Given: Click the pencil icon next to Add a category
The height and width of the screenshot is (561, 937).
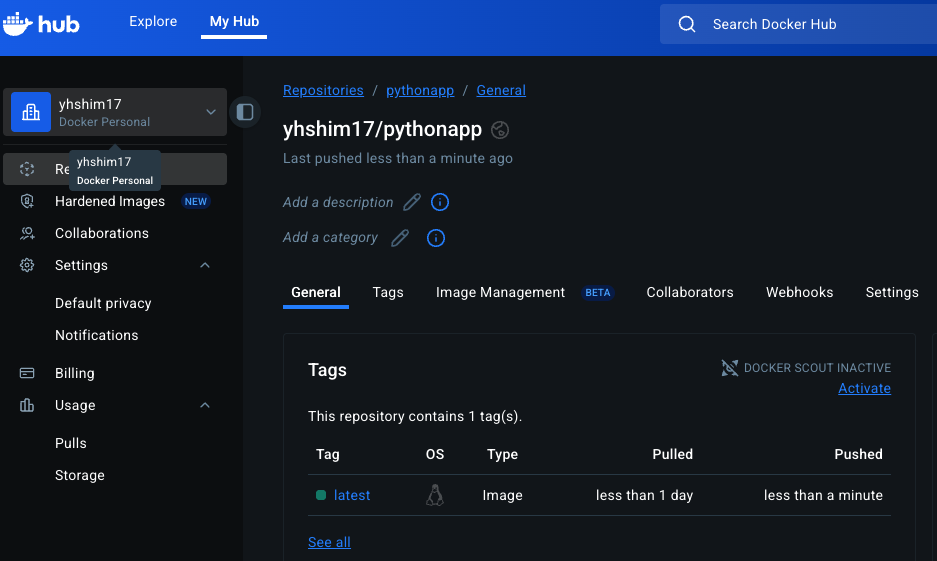Looking at the screenshot, I should click(x=400, y=238).
